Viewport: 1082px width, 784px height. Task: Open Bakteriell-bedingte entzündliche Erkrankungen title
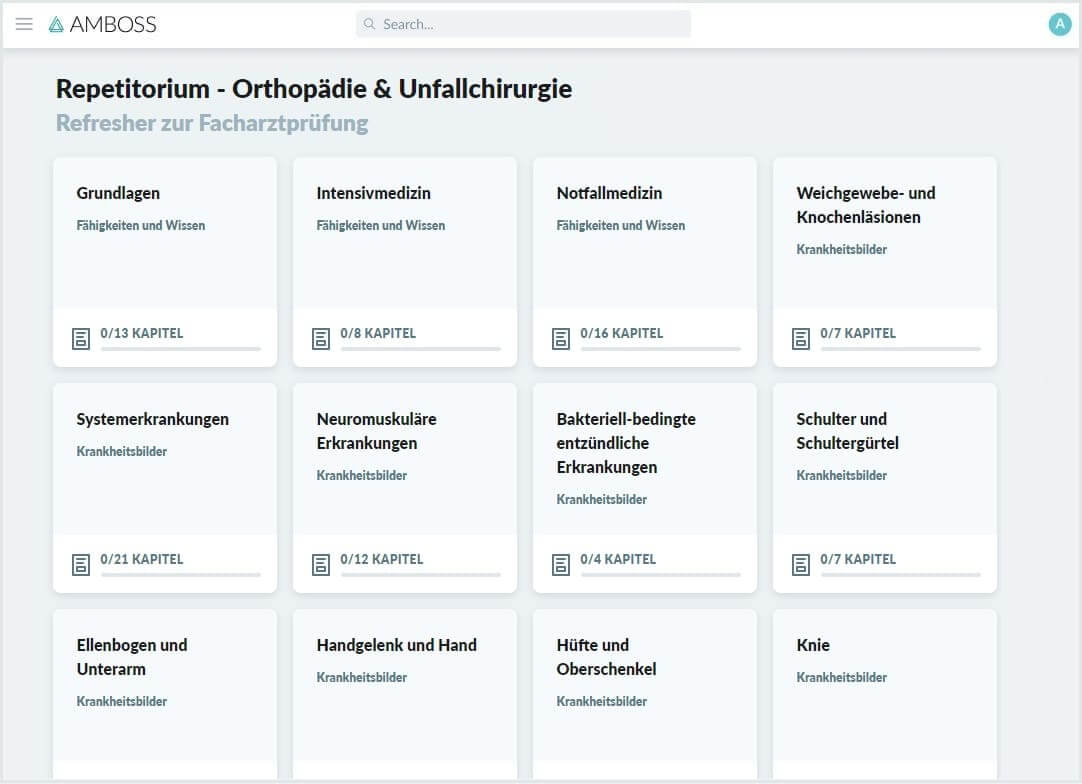pos(626,443)
